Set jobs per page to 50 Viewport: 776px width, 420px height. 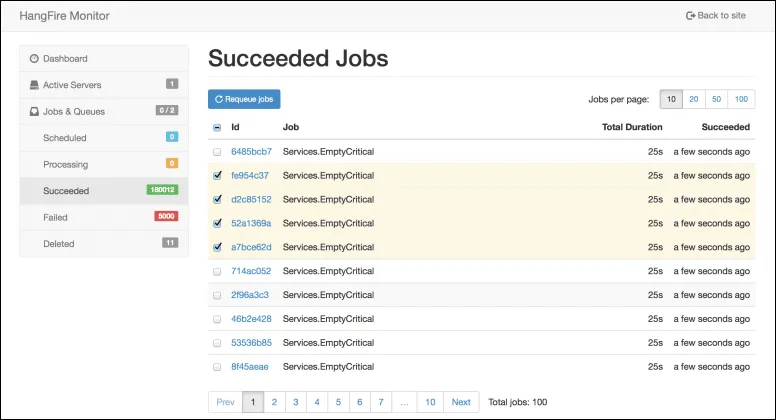coord(716,99)
